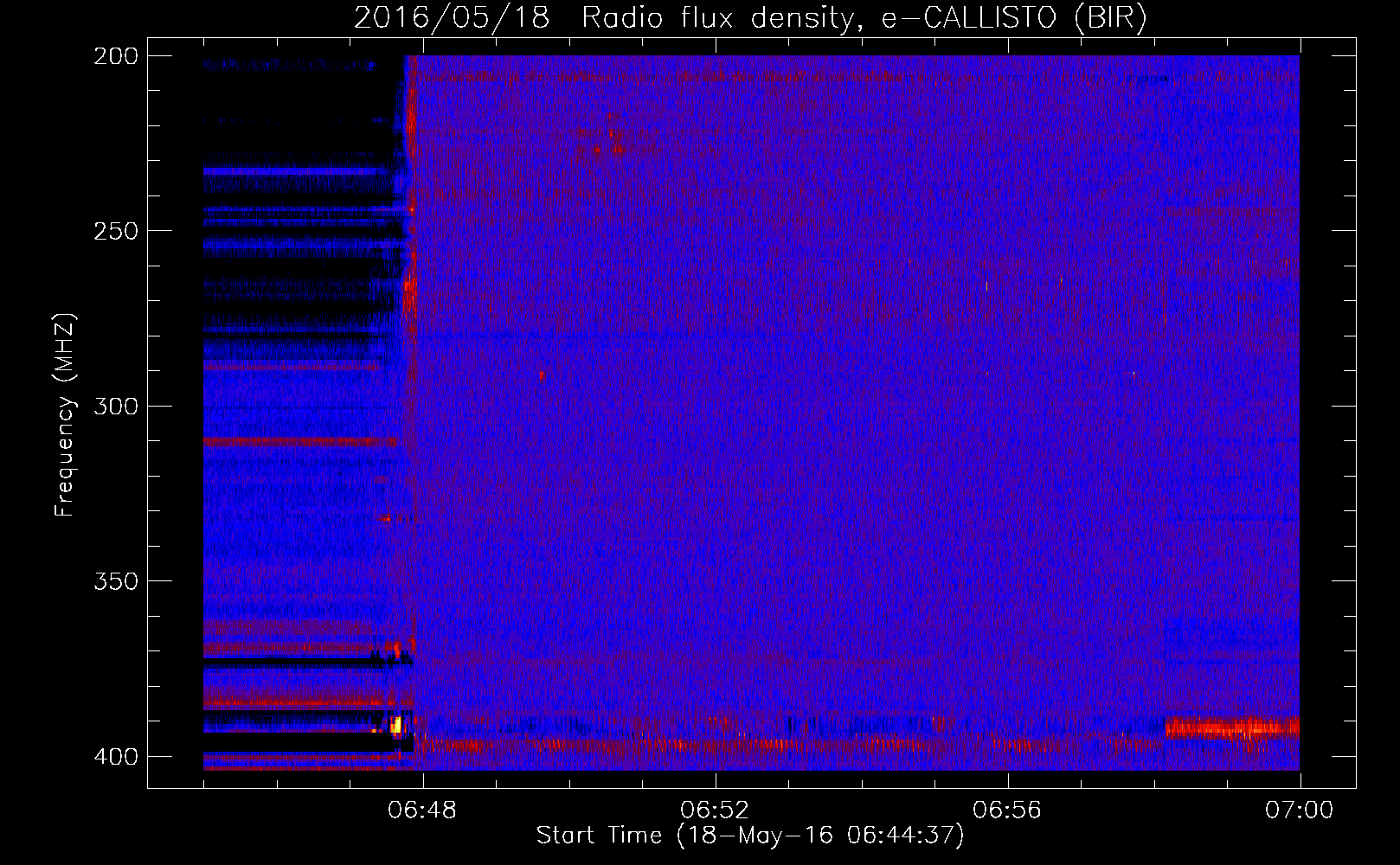Select the 250 frequency tick label

(x=116, y=231)
